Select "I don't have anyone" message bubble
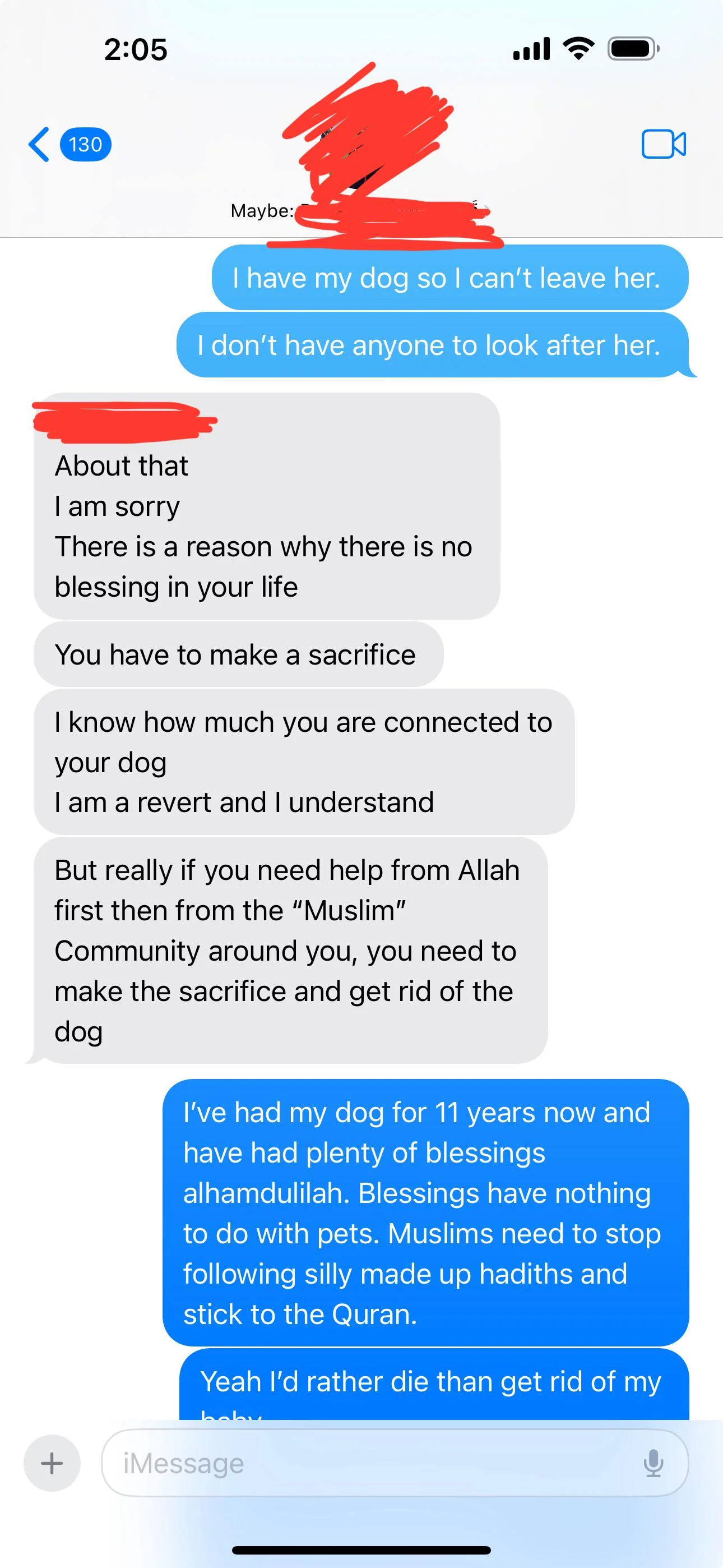 point(434,345)
